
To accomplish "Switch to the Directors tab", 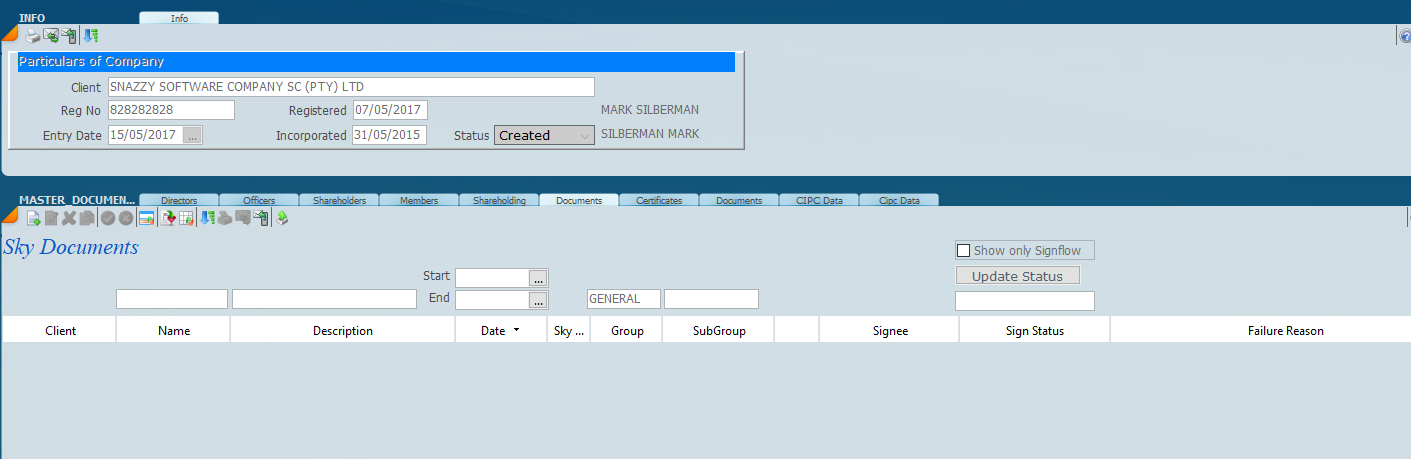I will [178, 200].
